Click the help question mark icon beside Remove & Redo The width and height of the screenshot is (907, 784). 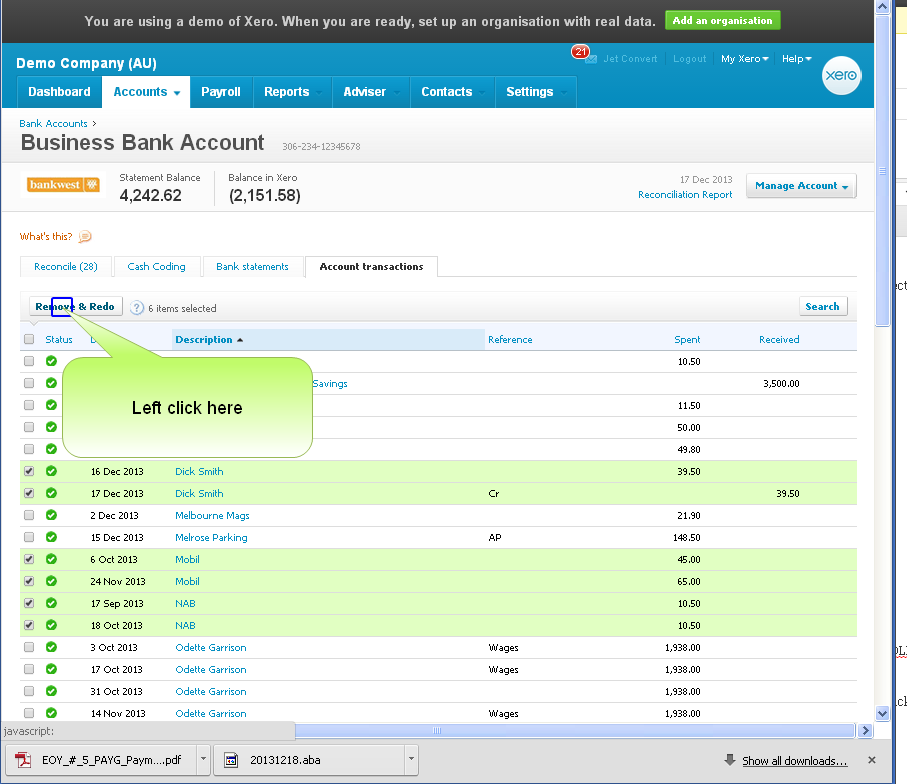(137, 308)
